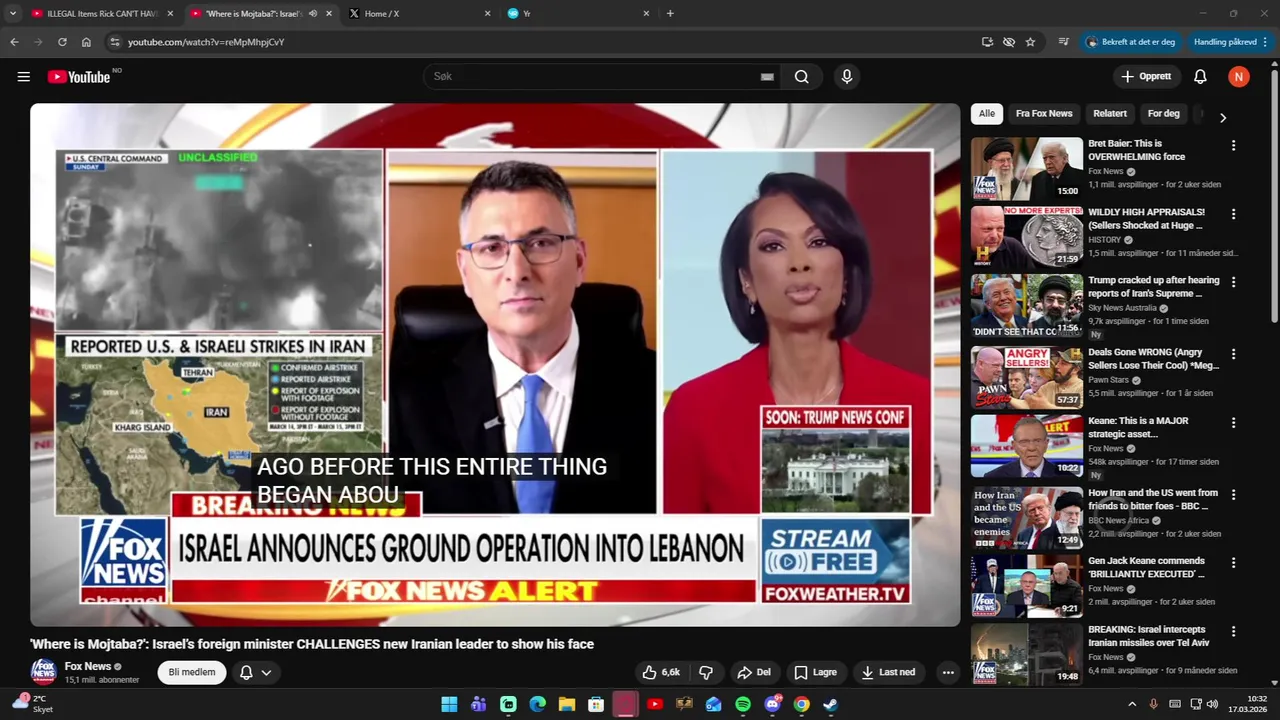
Task: Open Steam from the taskbar
Action: coord(830,704)
